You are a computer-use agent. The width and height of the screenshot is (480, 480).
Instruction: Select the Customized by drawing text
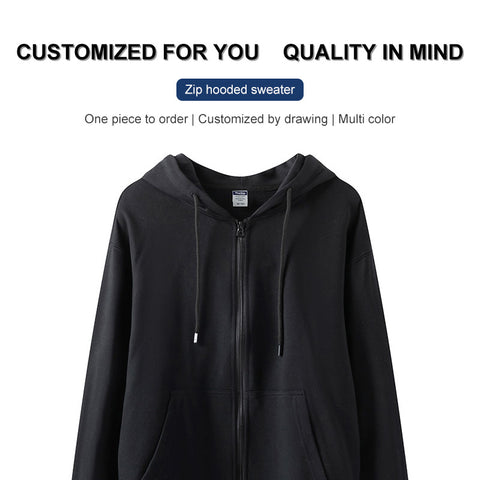pos(263,119)
